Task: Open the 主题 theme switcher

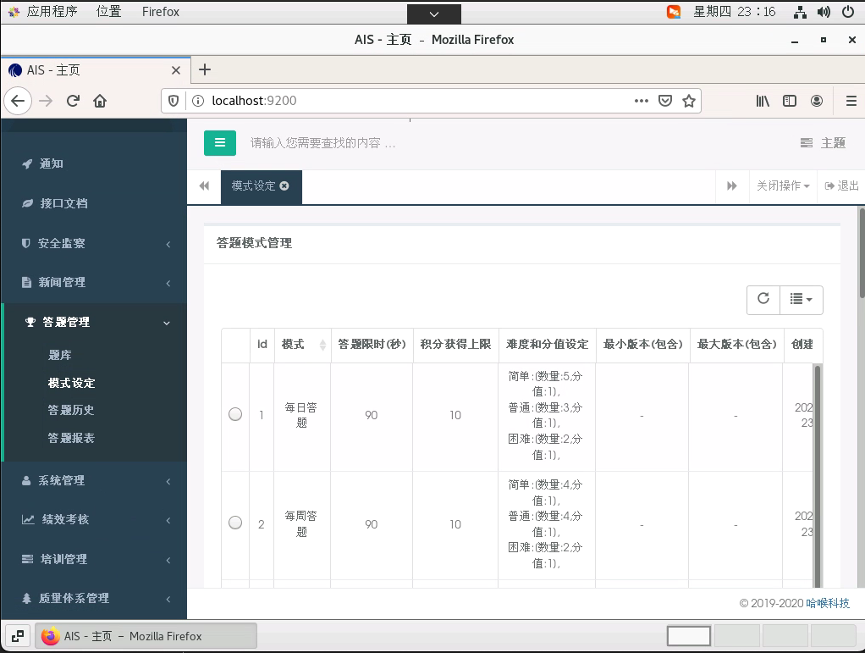Action: click(x=823, y=143)
